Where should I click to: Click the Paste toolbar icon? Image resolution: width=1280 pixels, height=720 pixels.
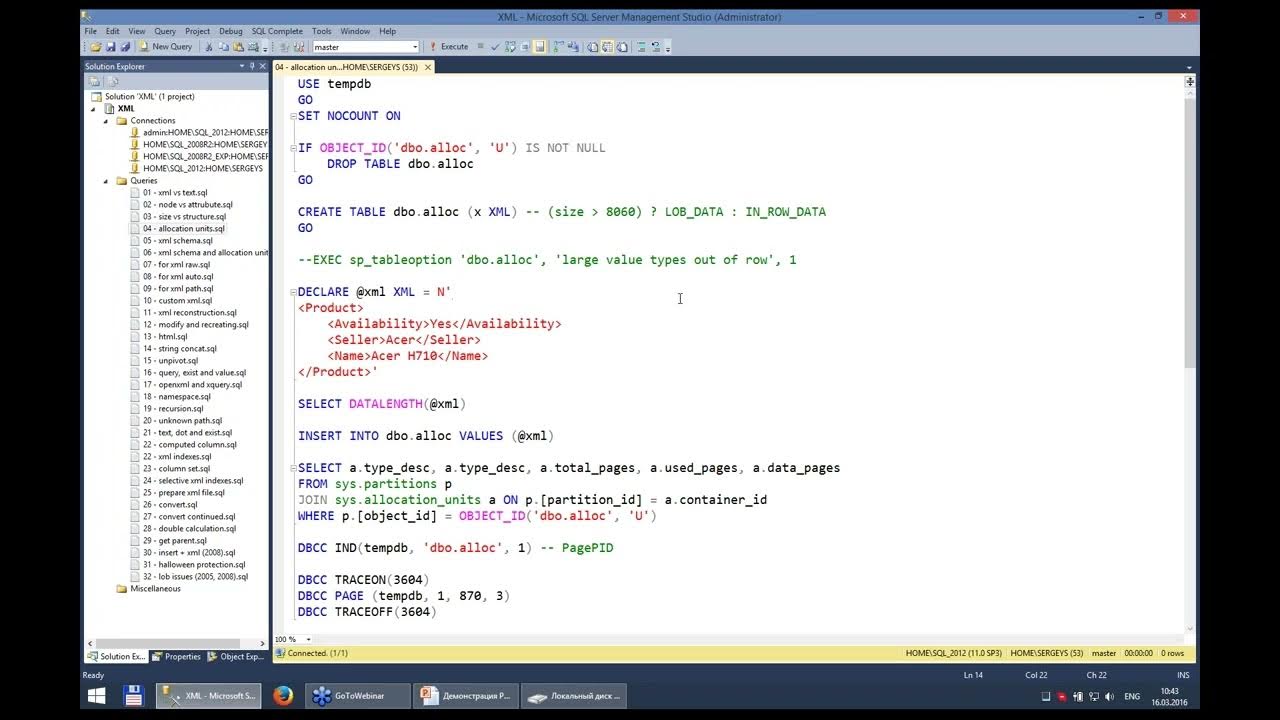pos(238,47)
